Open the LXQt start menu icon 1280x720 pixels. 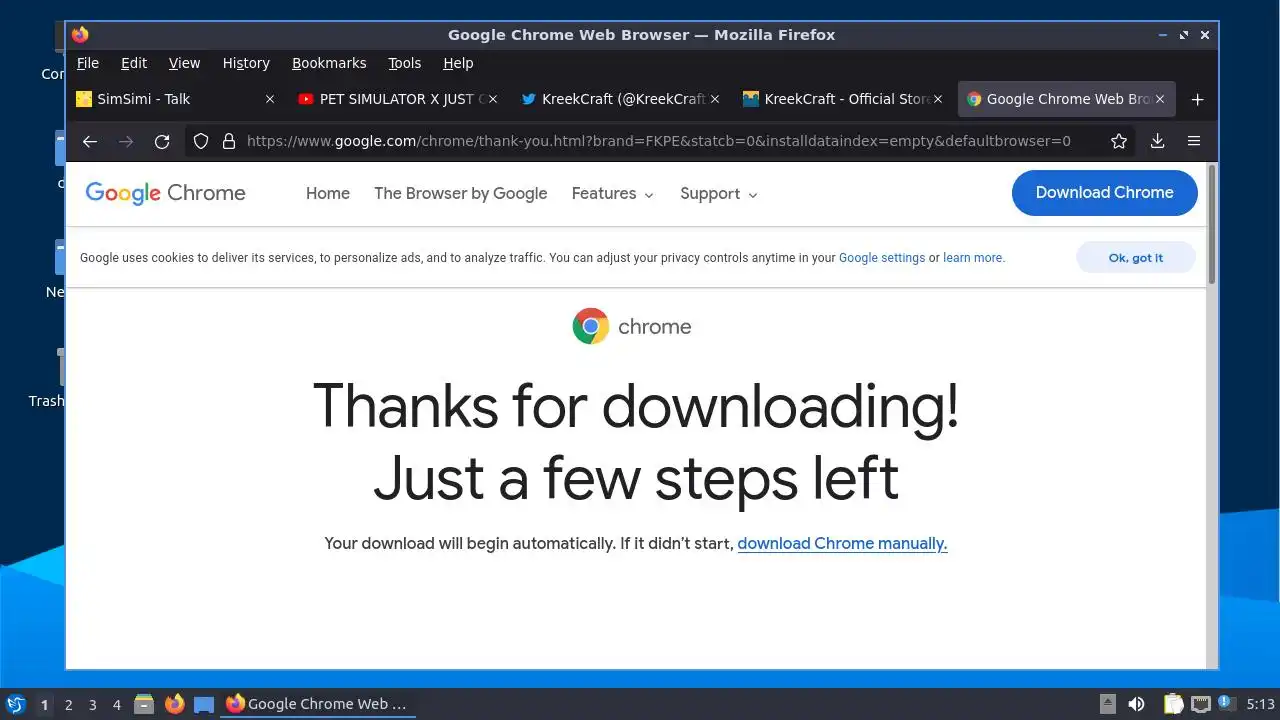coord(15,704)
